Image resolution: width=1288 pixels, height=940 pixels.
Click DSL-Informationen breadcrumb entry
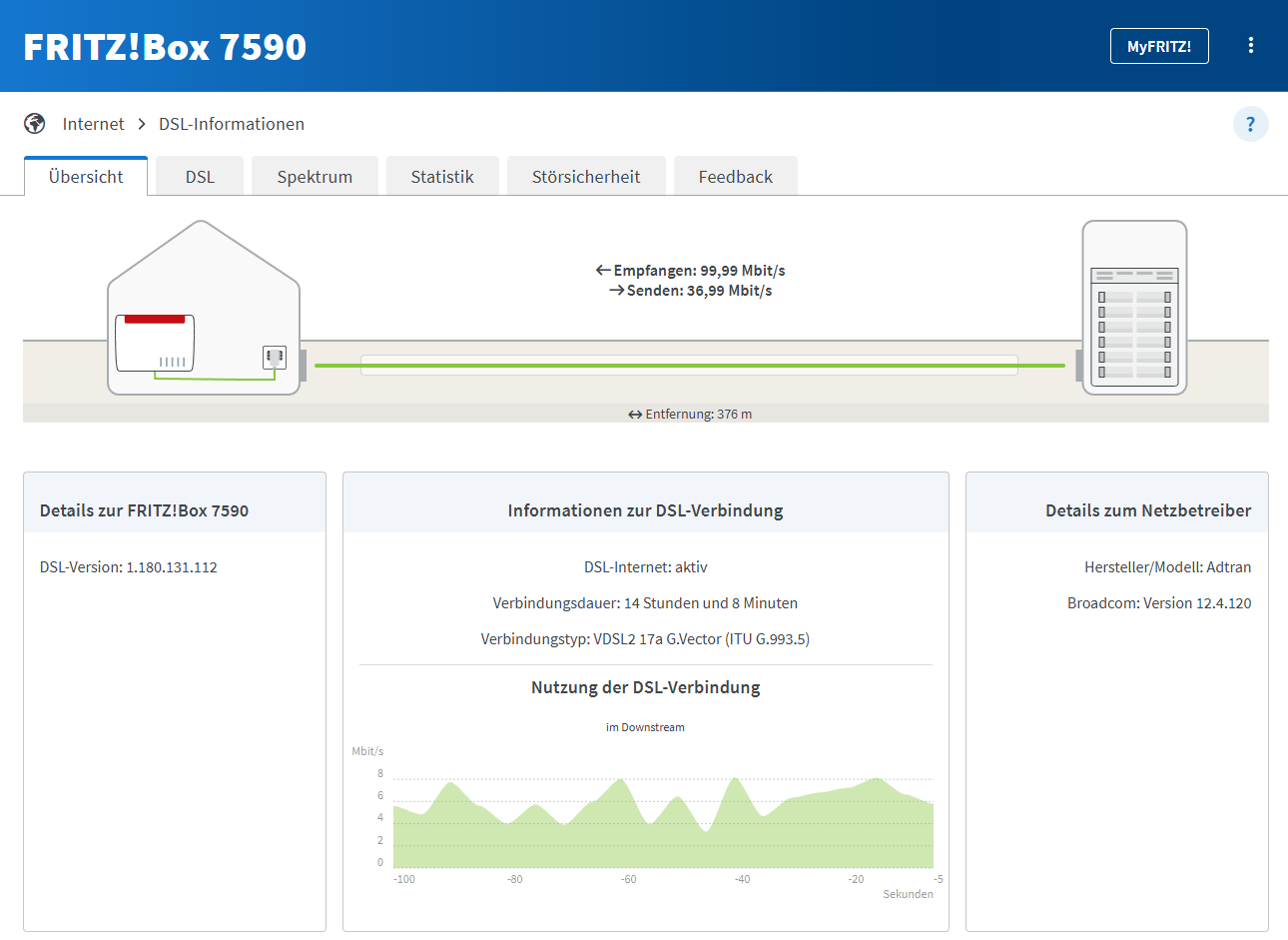(232, 124)
